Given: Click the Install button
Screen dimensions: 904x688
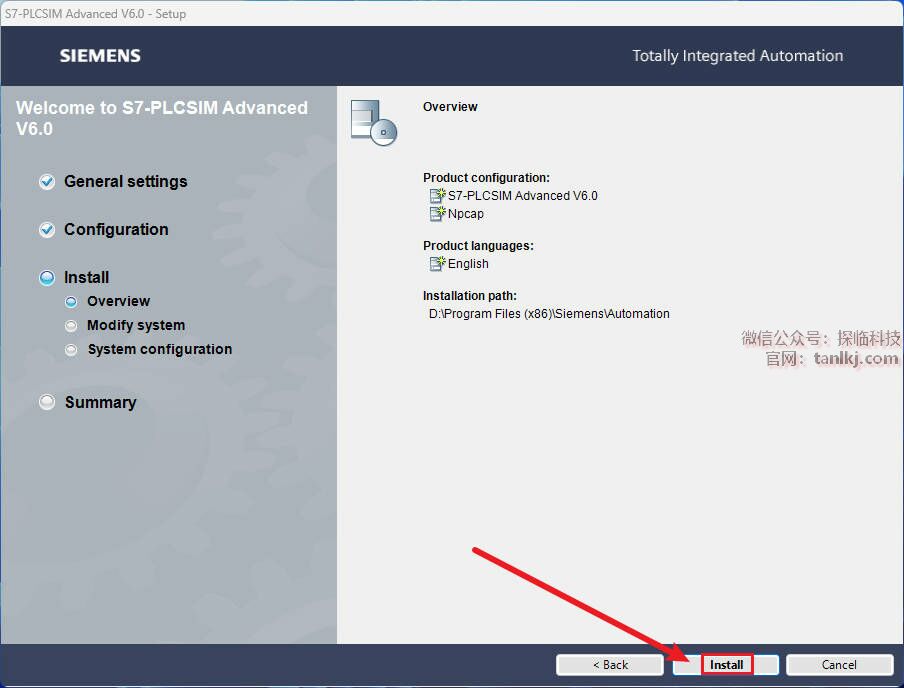Looking at the screenshot, I should pyautogui.click(x=725, y=664).
